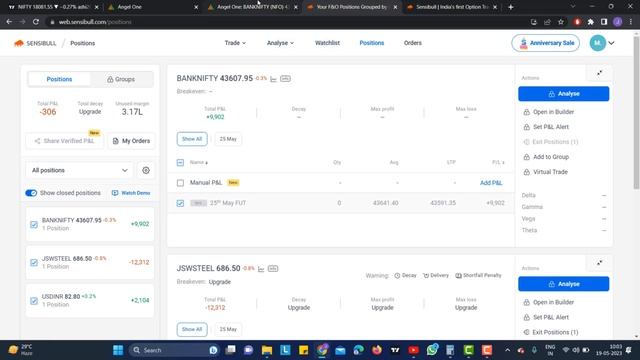The height and width of the screenshot is (360, 640).
Task: Reload the page
Action: point(36,22)
